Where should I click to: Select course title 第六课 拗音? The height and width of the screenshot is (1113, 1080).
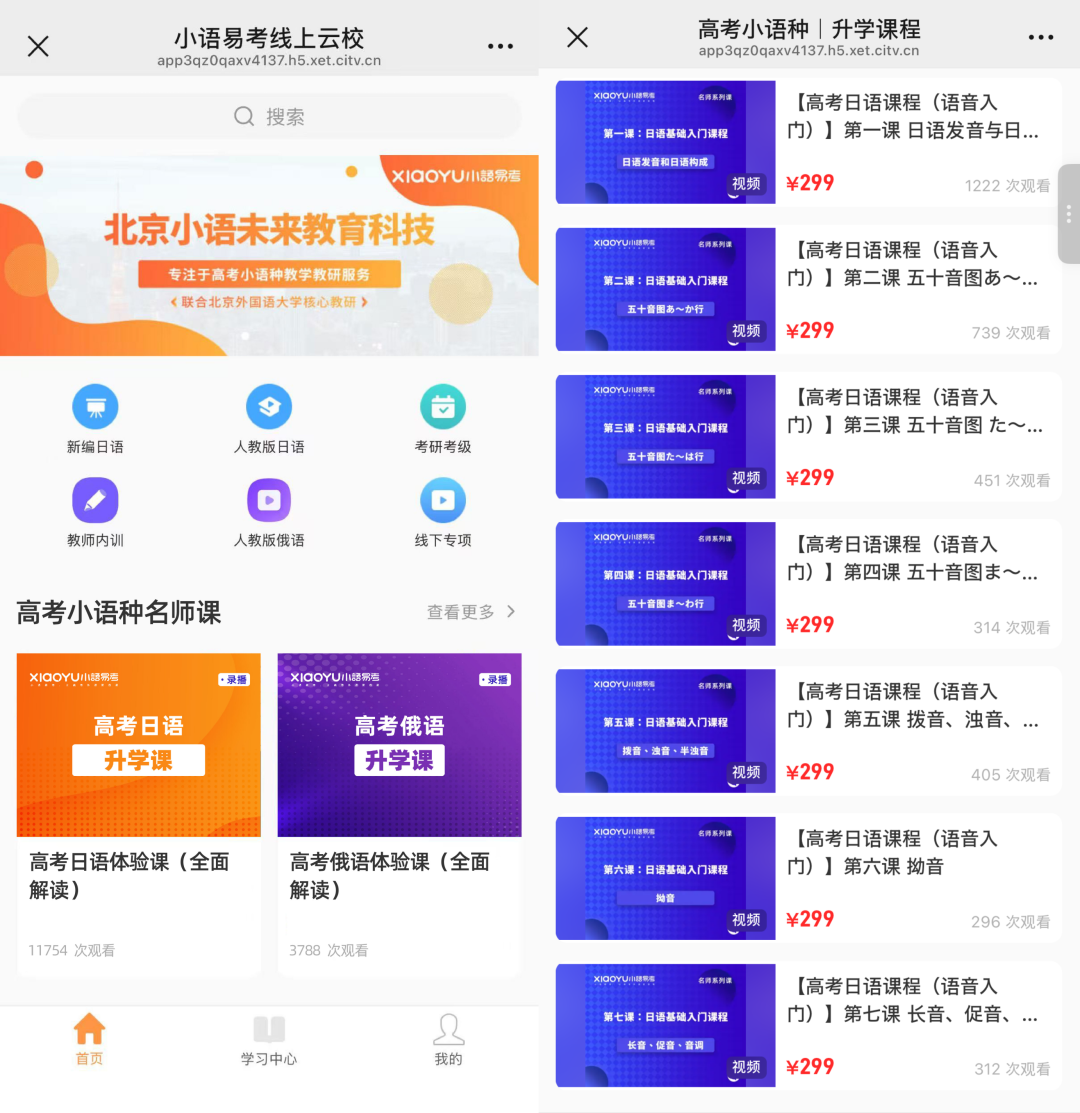(x=893, y=852)
